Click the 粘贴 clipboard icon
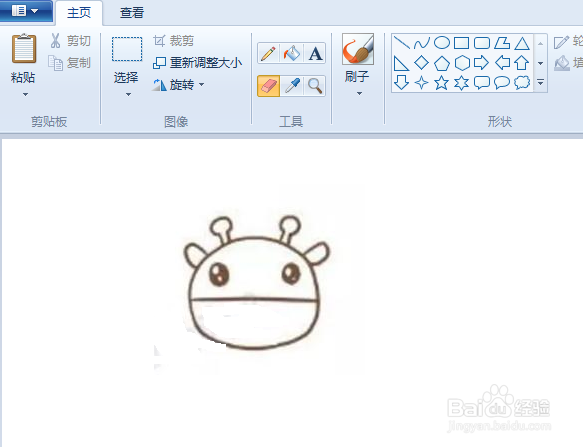The height and width of the screenshot is (447, 583). click(24, 49)
